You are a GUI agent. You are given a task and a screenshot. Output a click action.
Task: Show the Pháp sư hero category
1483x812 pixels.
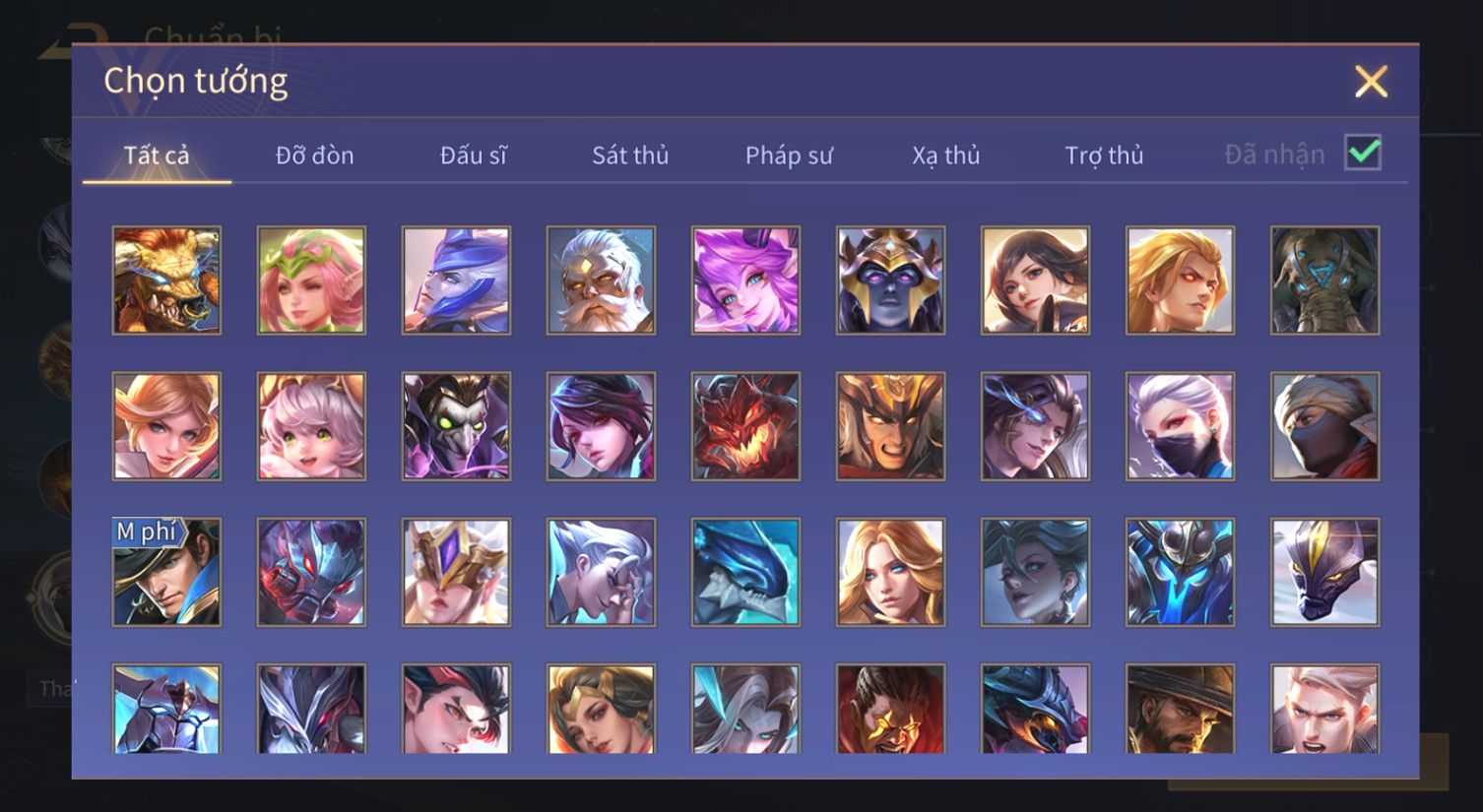pos(789,156)
